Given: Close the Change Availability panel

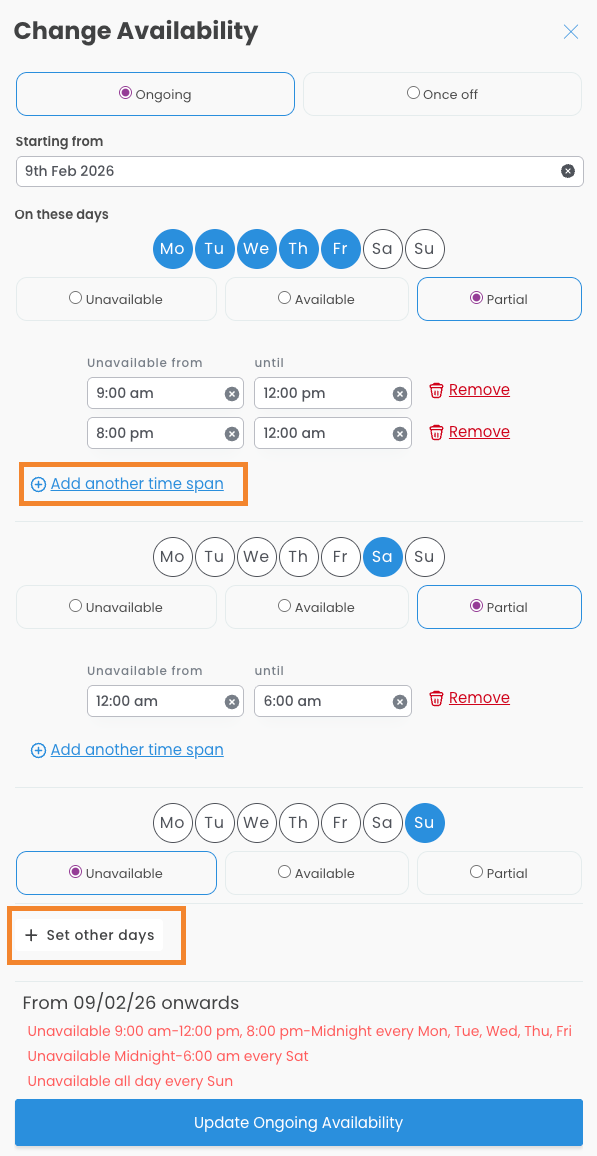Looking at the screenshot, I should tap(570, 32).
